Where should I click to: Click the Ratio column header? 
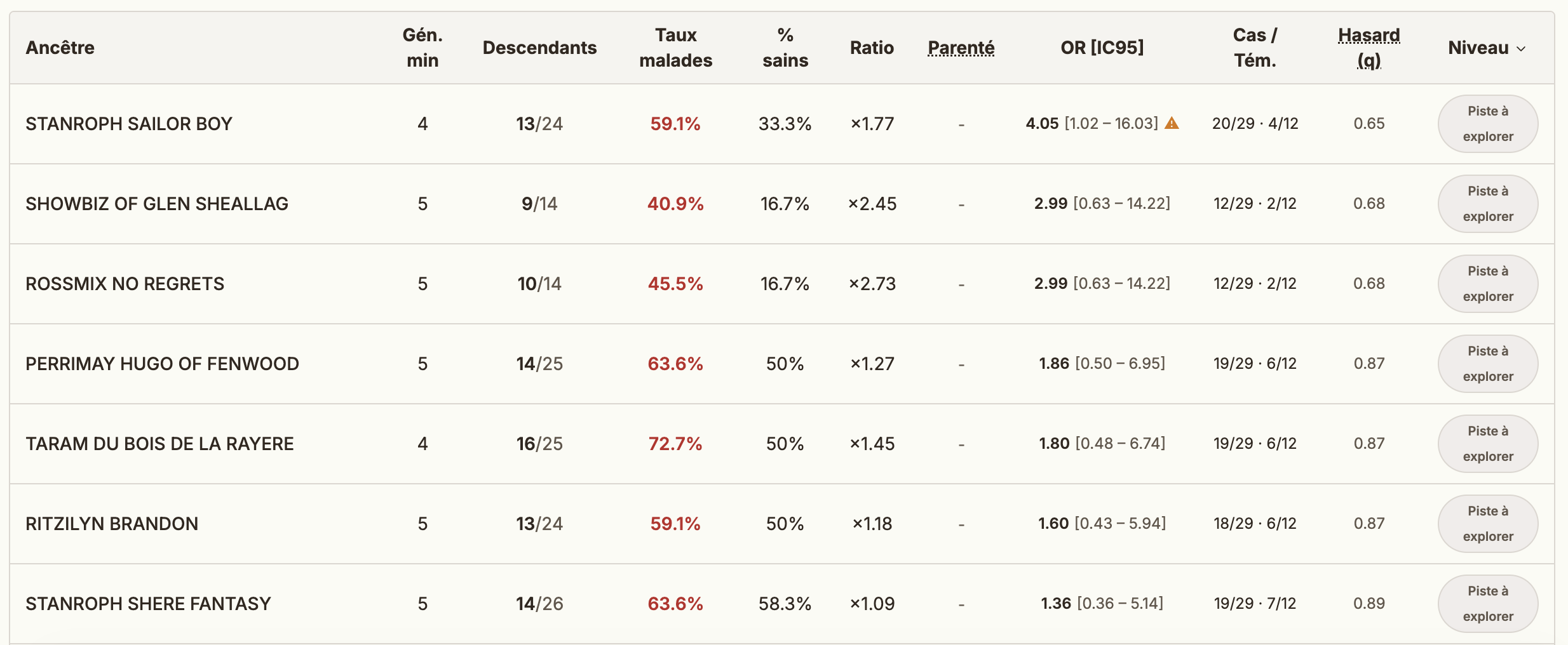(872, 48)
